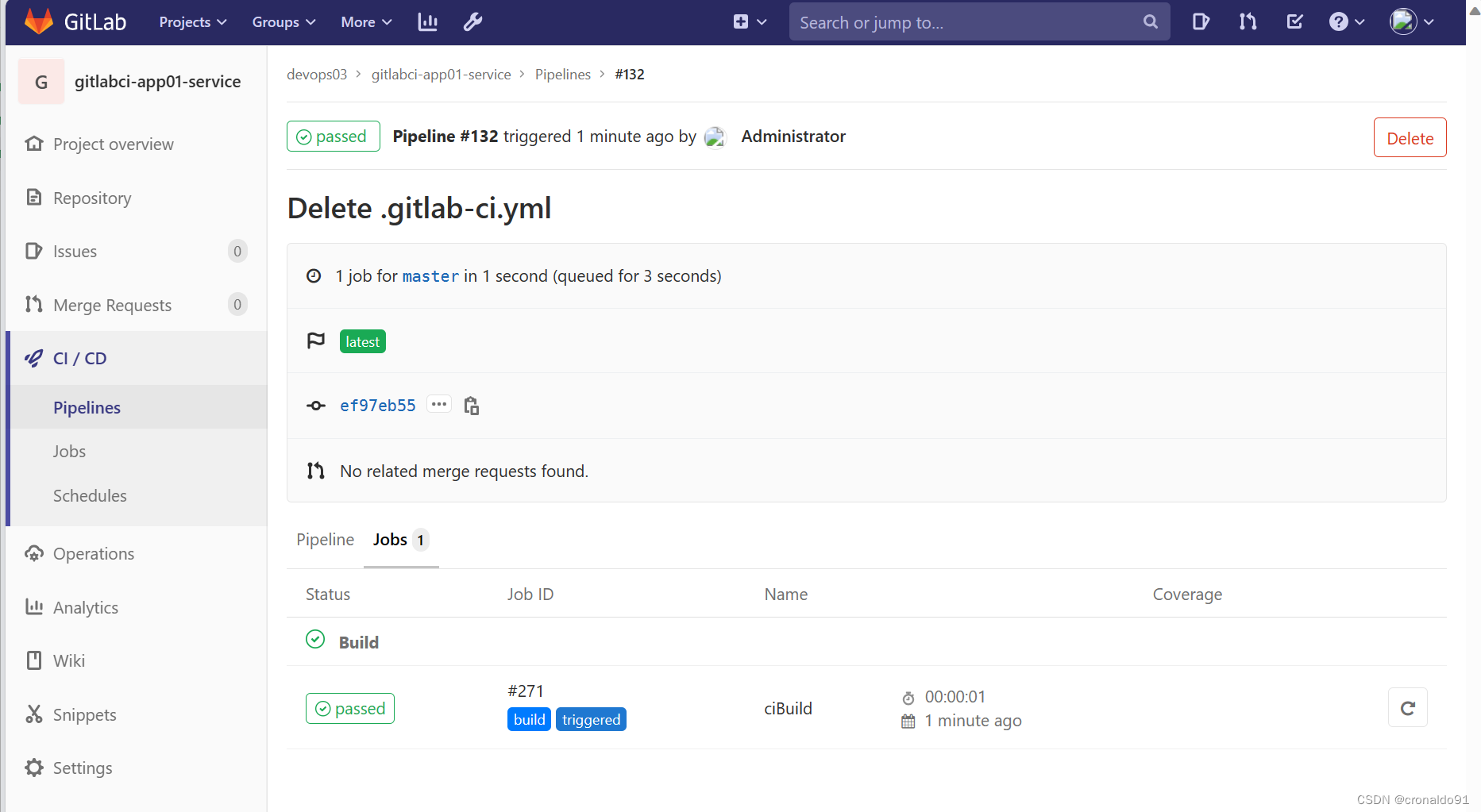1481x812 pixels.
Task: Open Jobs in the CI / CD submenu
Action: (x=69, y=452)
